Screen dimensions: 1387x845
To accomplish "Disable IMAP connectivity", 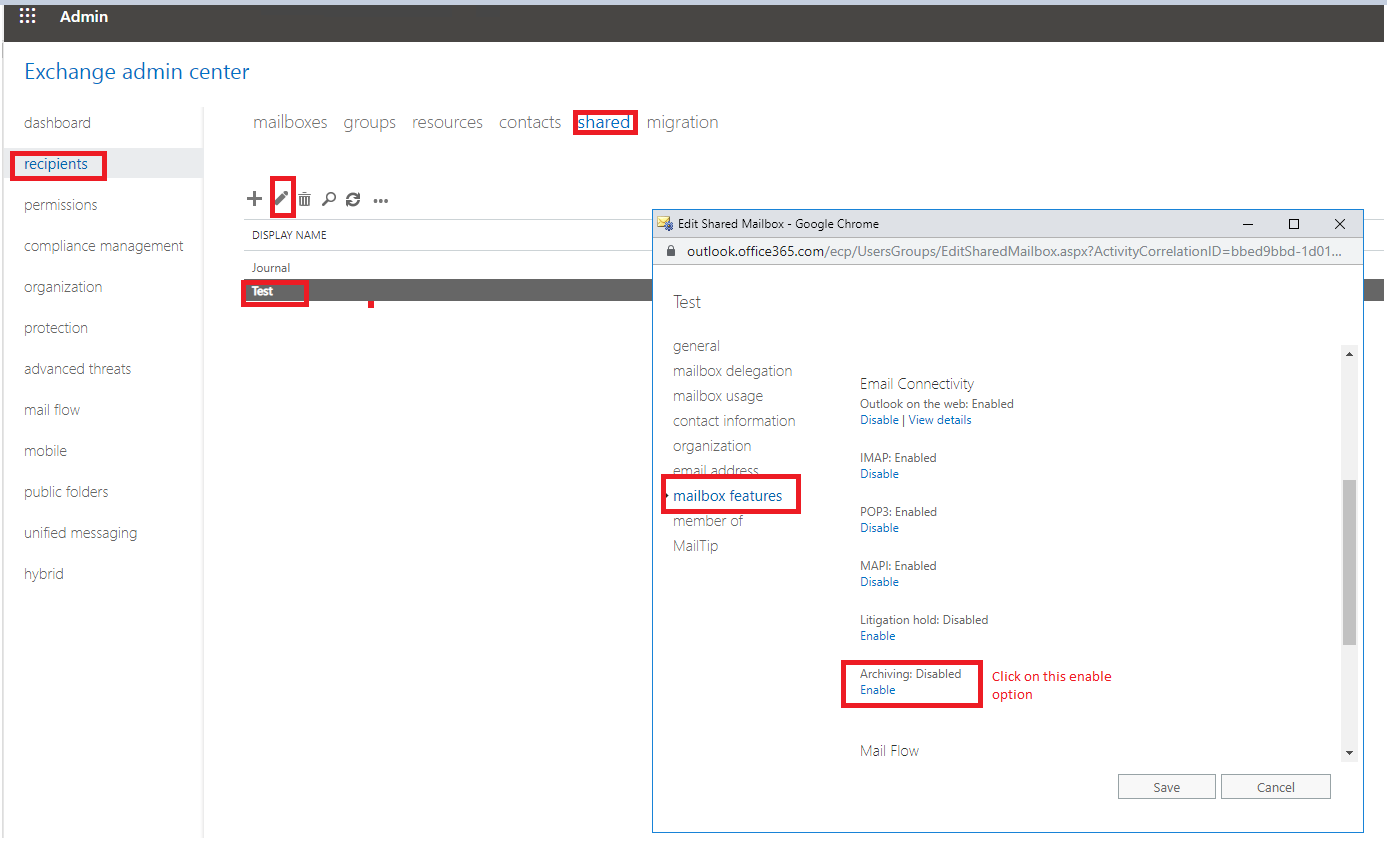I will 879,474.
